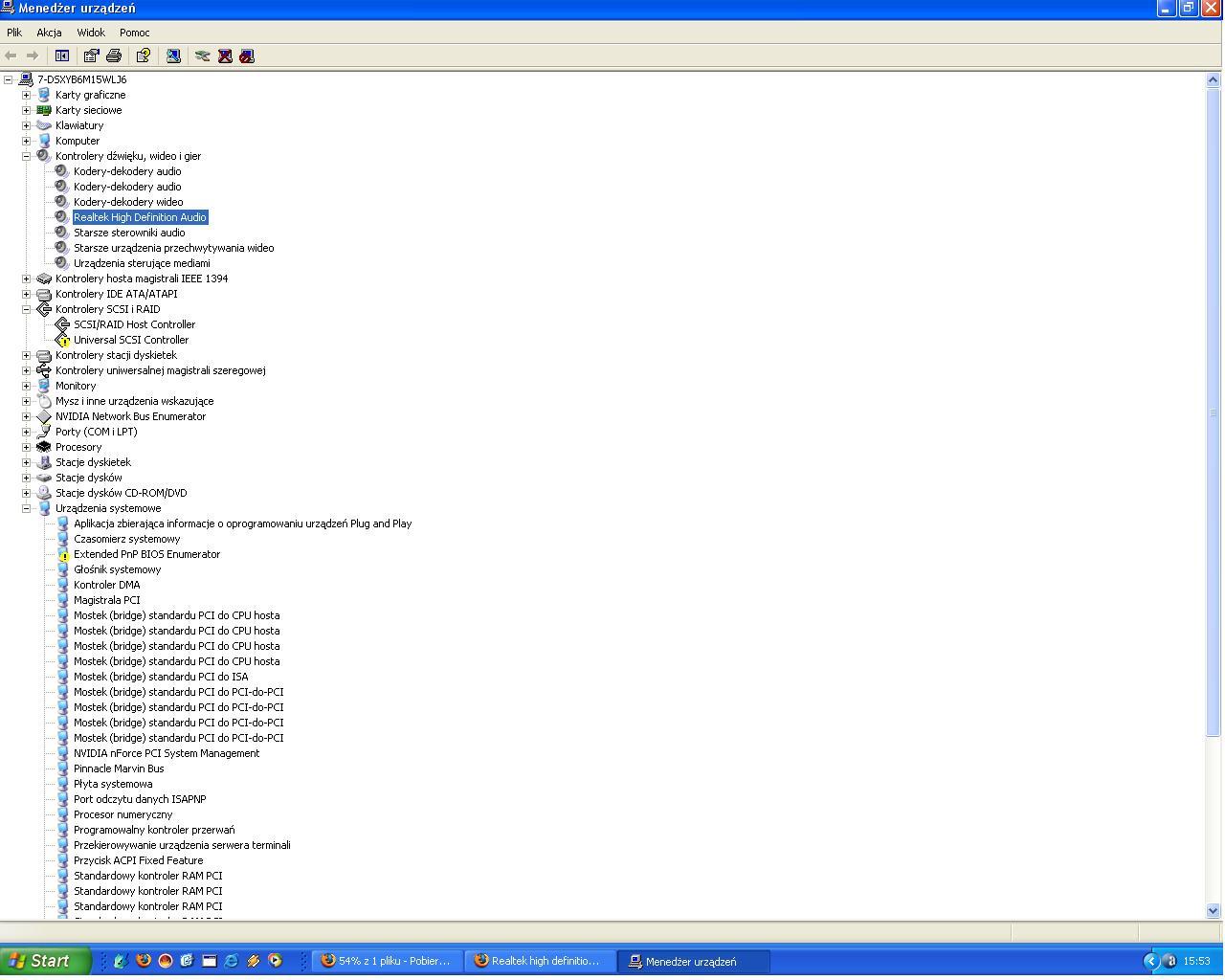The width and height of the screenshot is (1225, 980).
Task: Expand the Karty graficzne node
Action: [27, 95]
